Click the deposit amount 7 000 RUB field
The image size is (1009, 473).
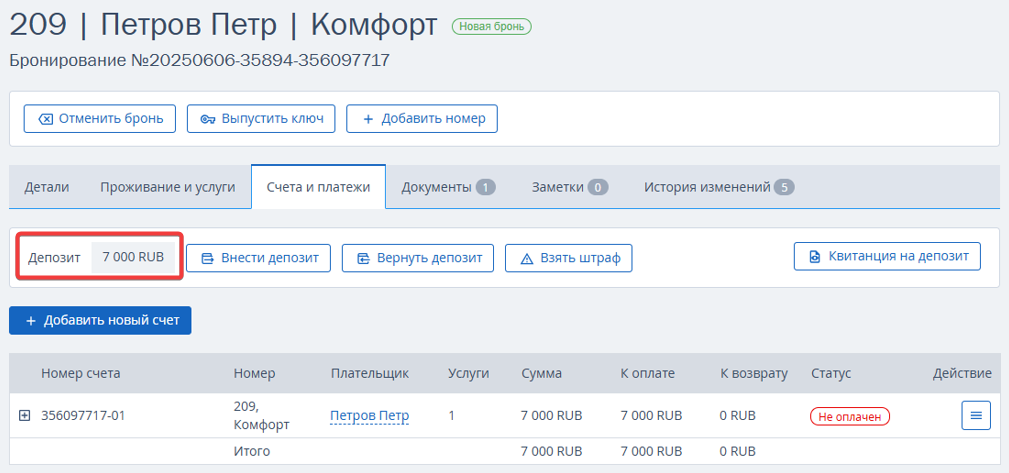pyautogui.click(x=133, y=257)
